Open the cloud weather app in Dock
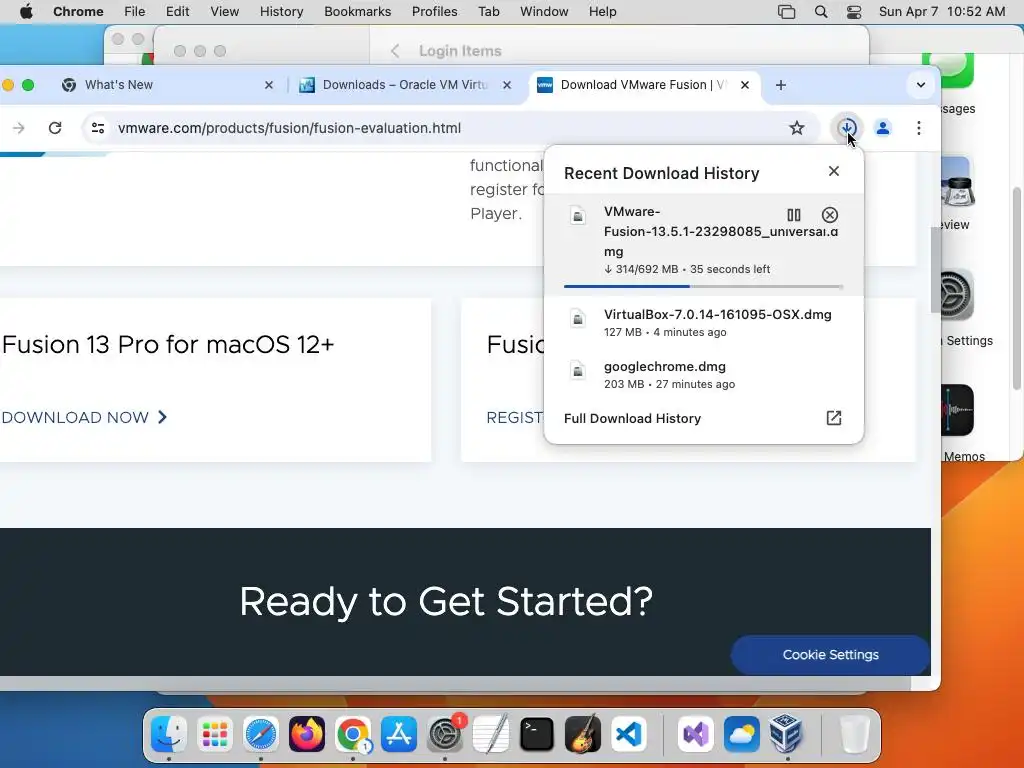Viewport: 1024px width, 768px height. pos(741,734)
